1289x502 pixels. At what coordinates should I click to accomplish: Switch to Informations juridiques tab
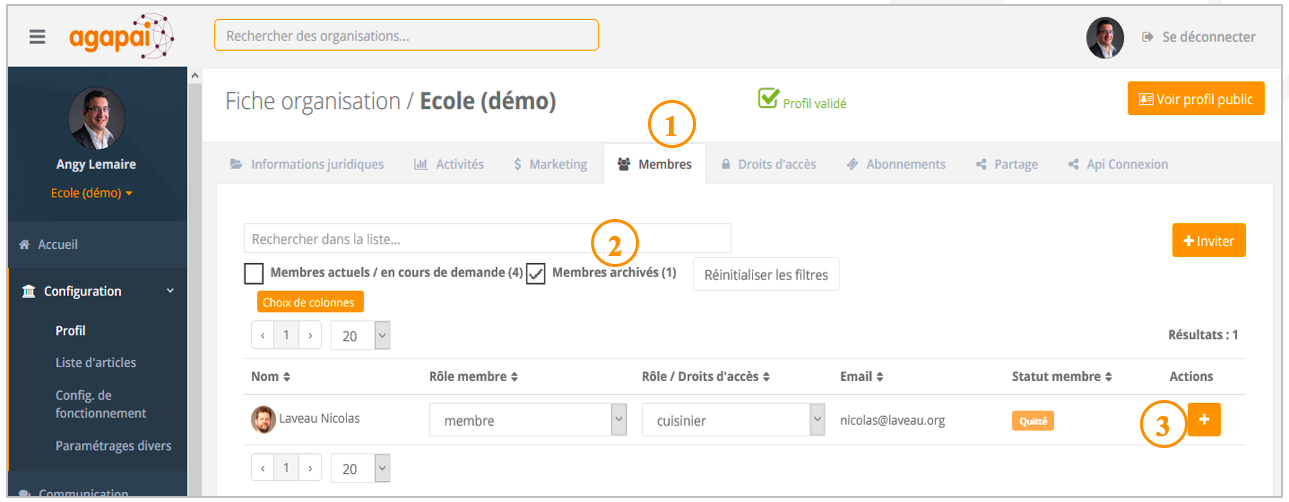point(307,164)
